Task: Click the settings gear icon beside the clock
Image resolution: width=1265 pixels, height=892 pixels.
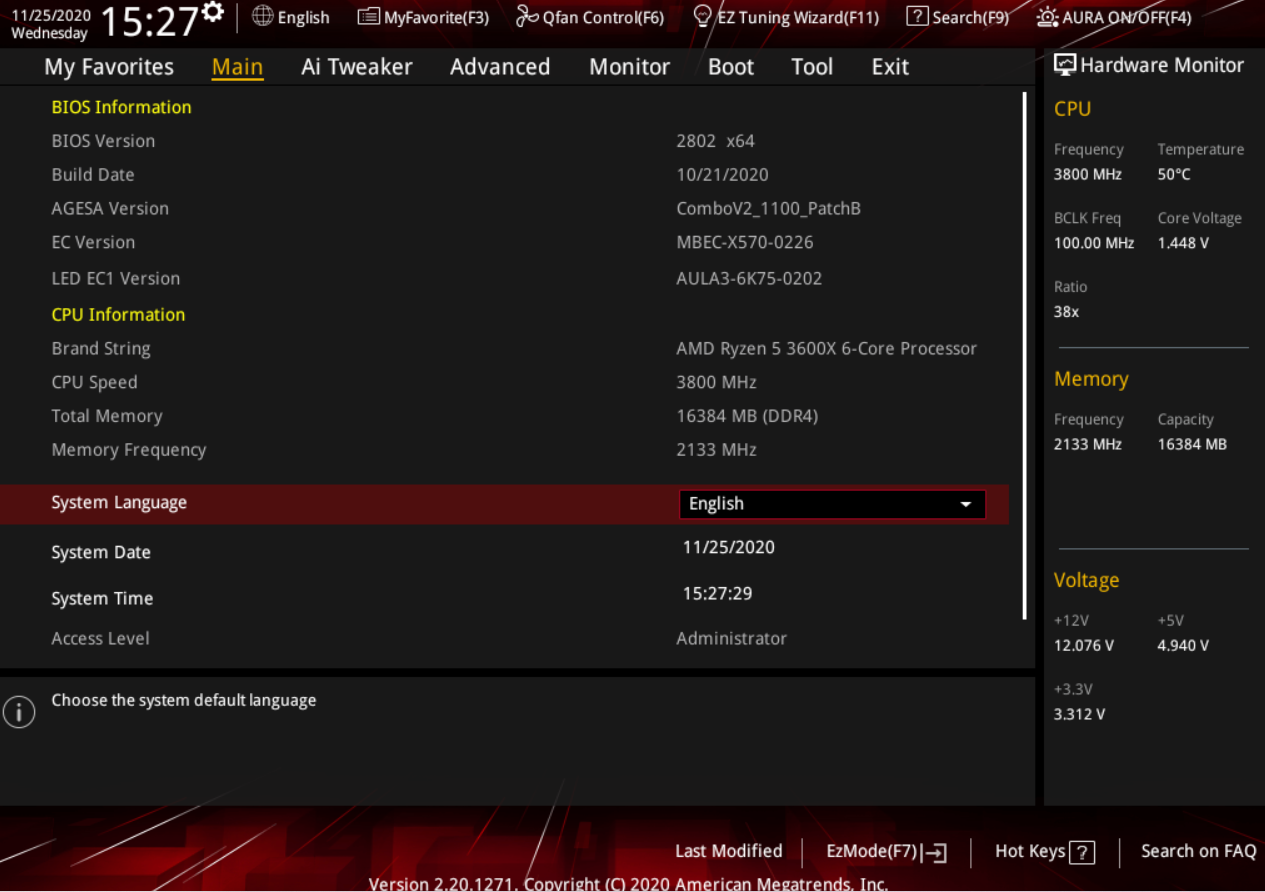Action: coord(212,12)
